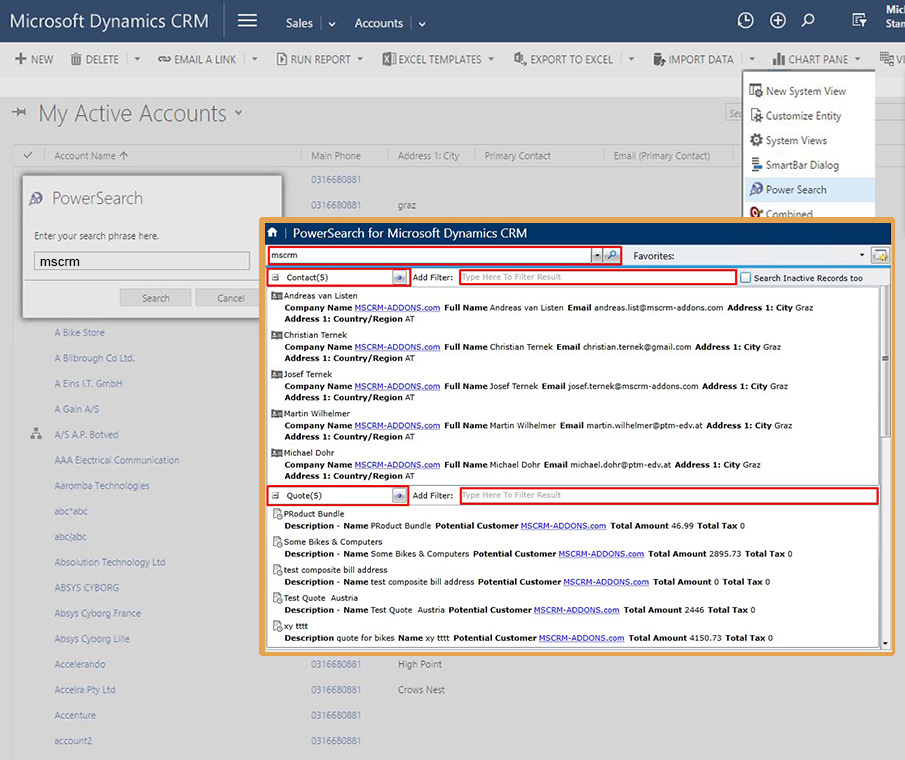Focus the PowerSearch window search box
This screenshot has width=905, height=760.
430,255
